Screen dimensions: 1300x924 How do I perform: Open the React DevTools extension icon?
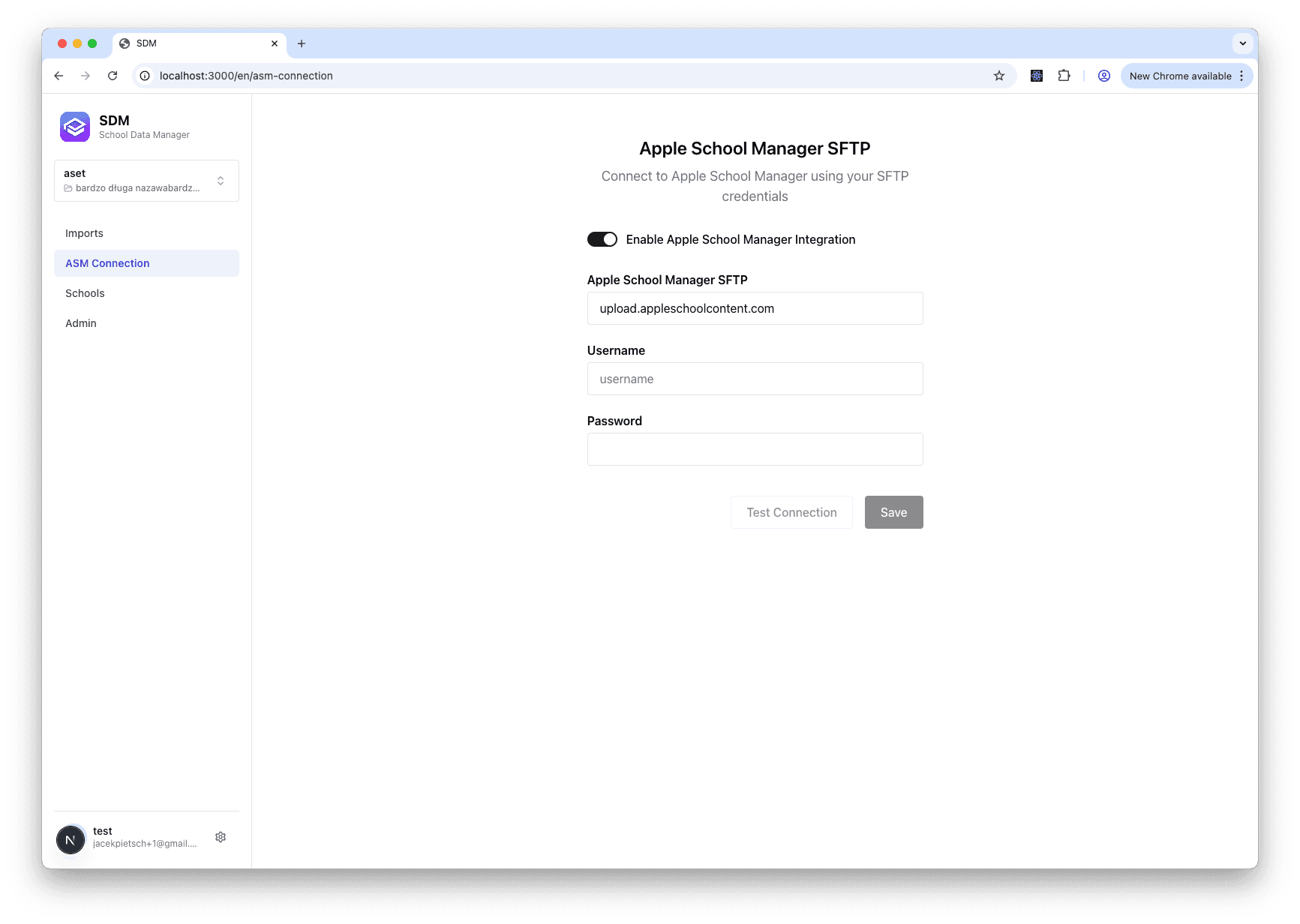[x=1037, y=76]
